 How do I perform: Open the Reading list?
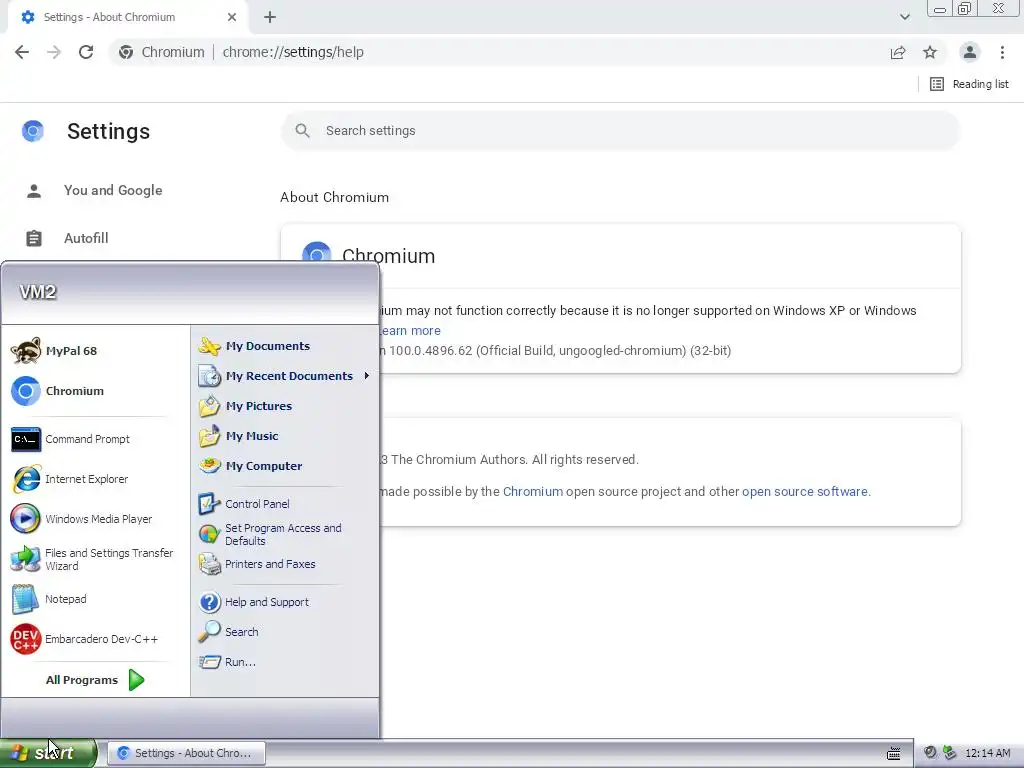coord(969,84)
